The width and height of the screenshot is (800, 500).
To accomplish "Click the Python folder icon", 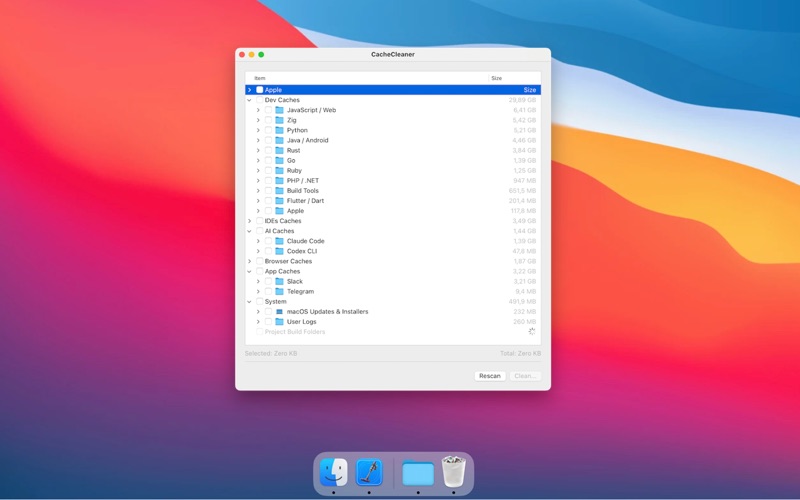I will [279, 130].
